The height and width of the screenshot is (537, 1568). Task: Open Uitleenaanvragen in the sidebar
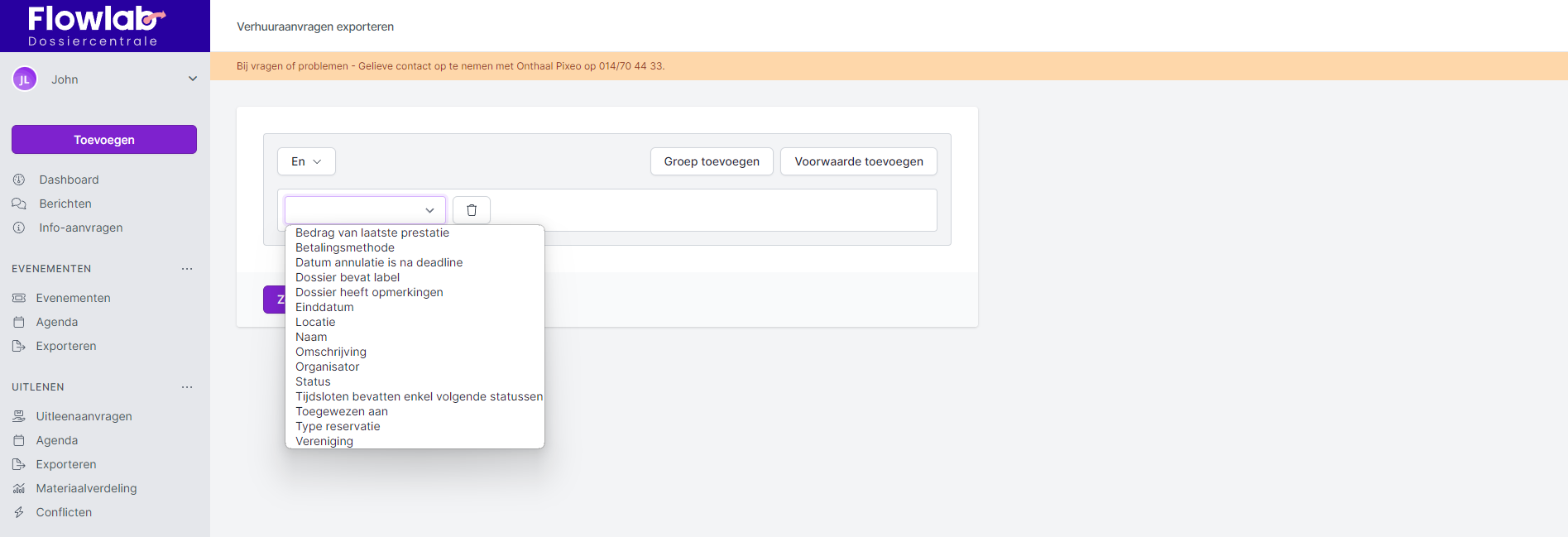(84, 416)
